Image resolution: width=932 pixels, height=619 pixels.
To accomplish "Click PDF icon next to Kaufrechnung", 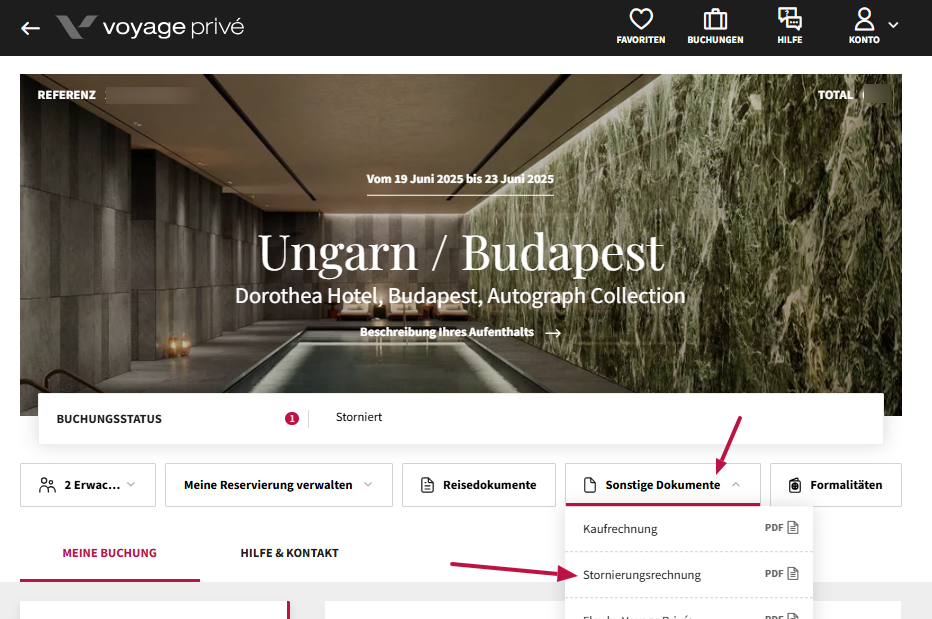I will [x=793, y=527].
